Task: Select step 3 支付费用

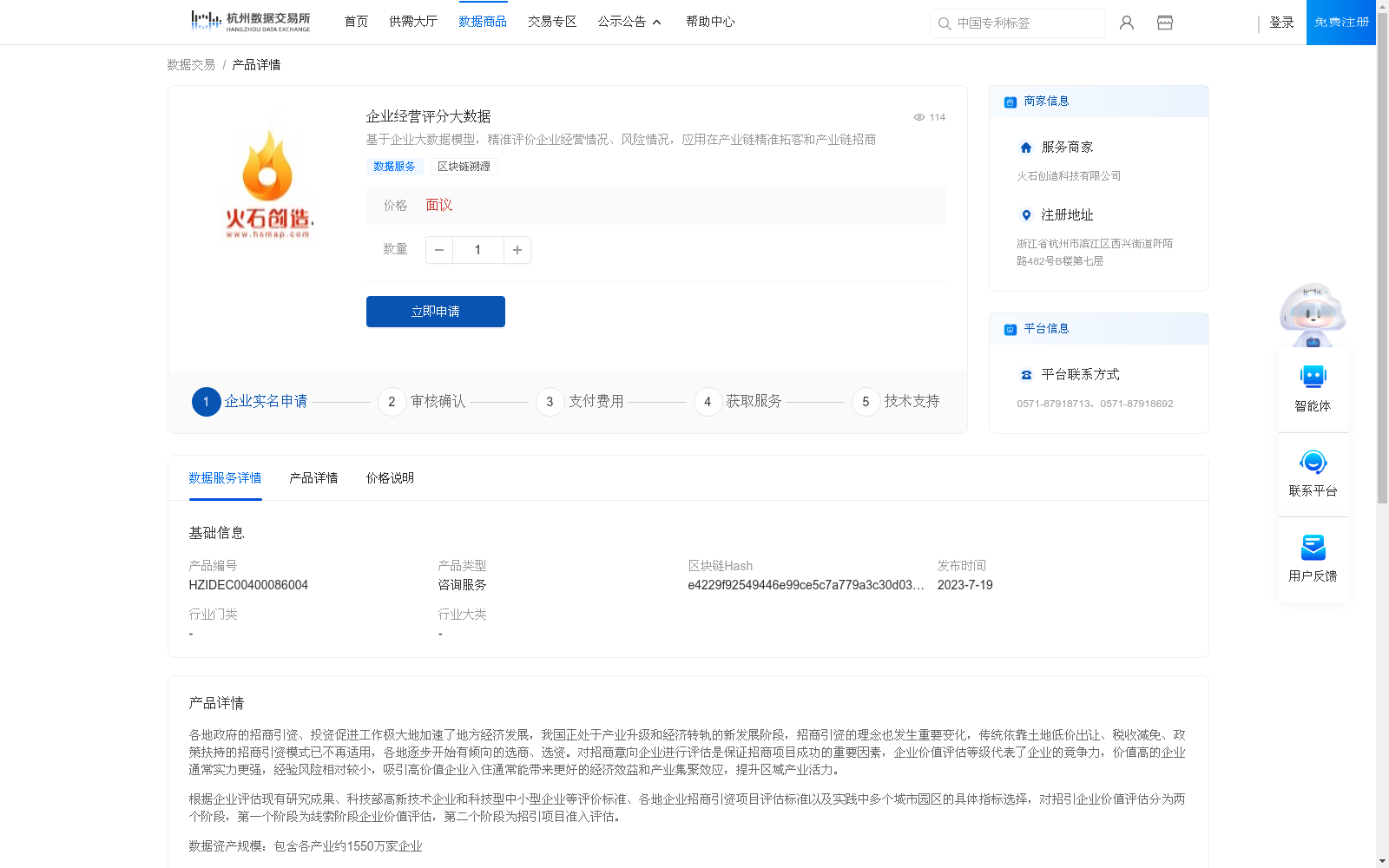Action: coord(580,402)
